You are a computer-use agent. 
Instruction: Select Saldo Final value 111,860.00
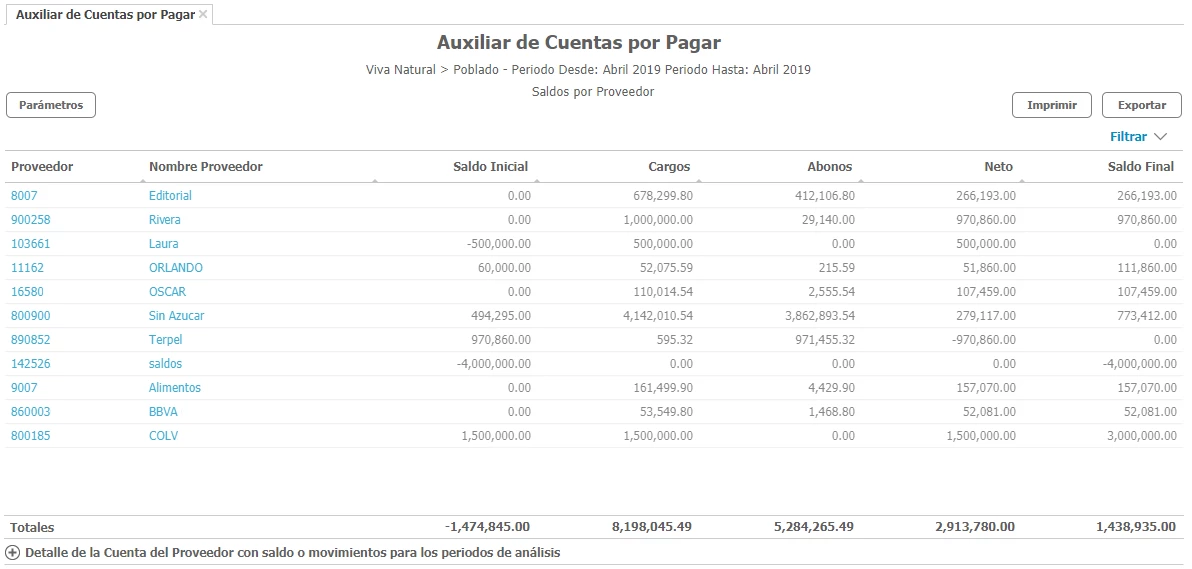[x=1146, y=268]
